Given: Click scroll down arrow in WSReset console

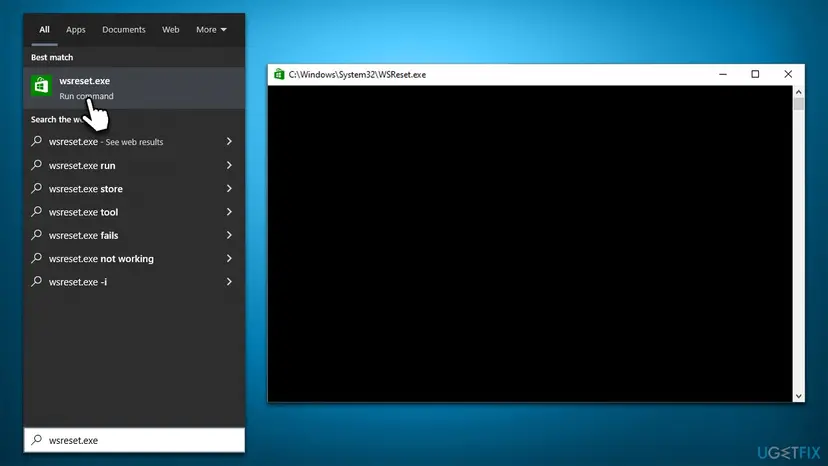Looking at the screenshot, I should [x=798, y=396].
